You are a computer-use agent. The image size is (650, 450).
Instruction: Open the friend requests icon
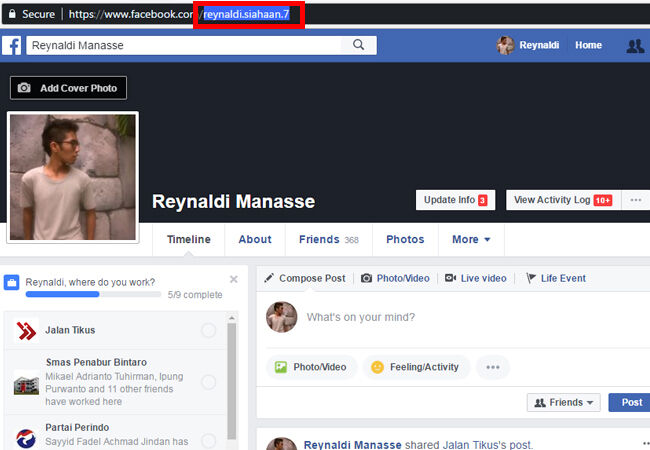tap(634, 46)
